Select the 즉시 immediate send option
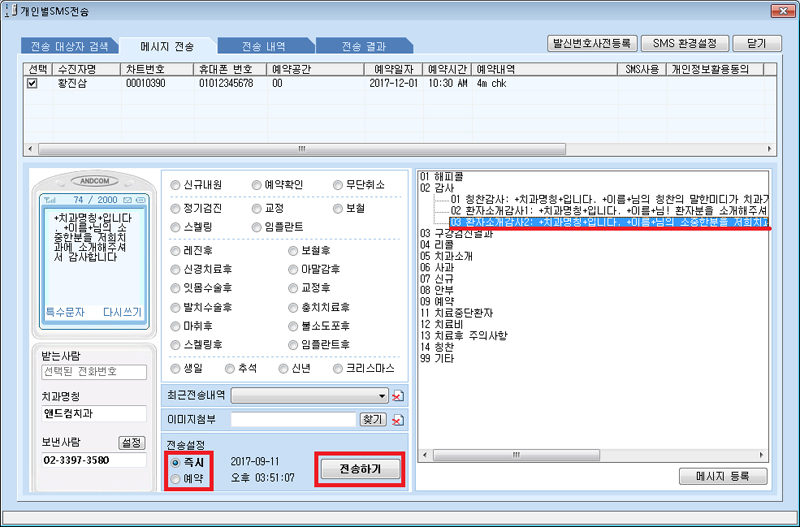The height and width of the screenshot is (527, 800). coord(177,463)
